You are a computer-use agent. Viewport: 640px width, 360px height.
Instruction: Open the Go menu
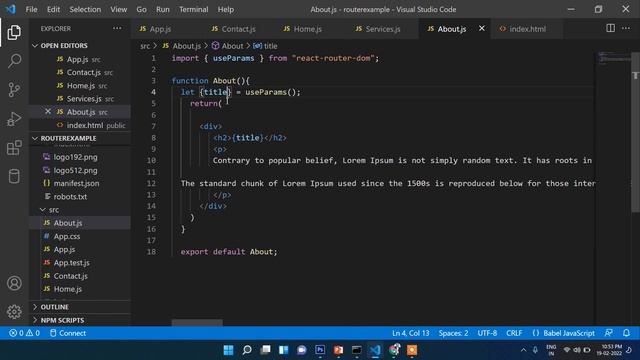[141, 9]
